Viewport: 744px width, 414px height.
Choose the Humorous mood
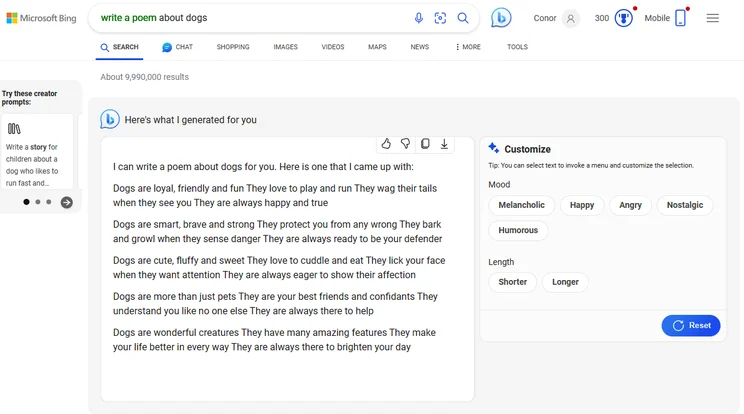(x=518, y=230)
